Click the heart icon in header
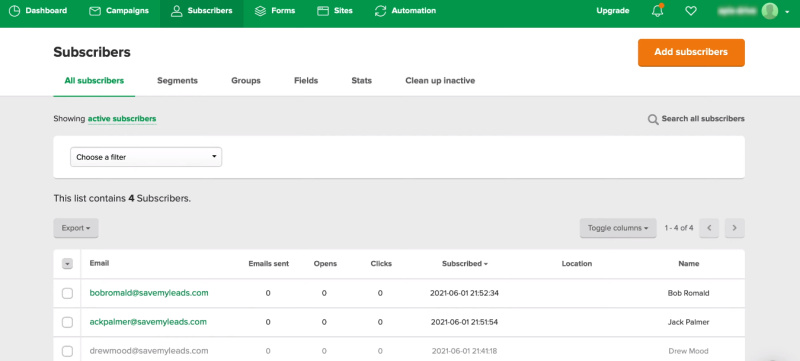Screen dimensions: 800x361 click(x=691, y=11)
